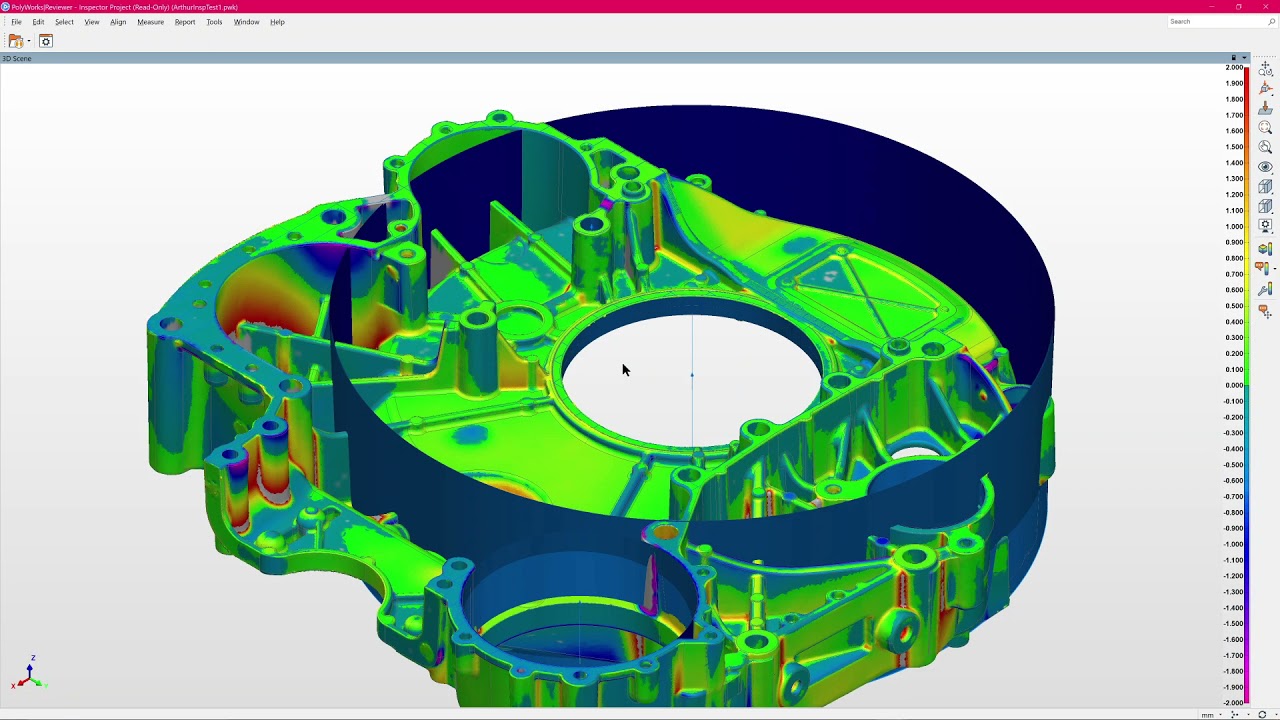Click the mm units indicator in status bar

(1207, 715)
